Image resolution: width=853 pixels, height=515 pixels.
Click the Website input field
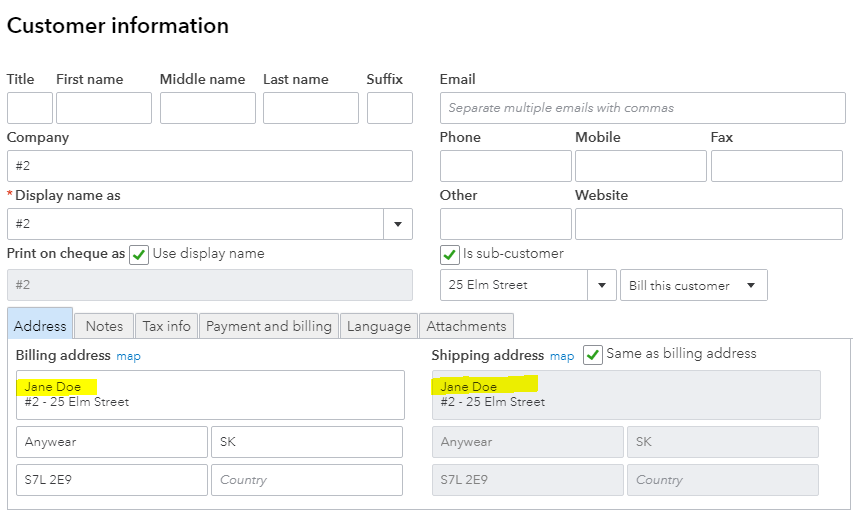708,224
